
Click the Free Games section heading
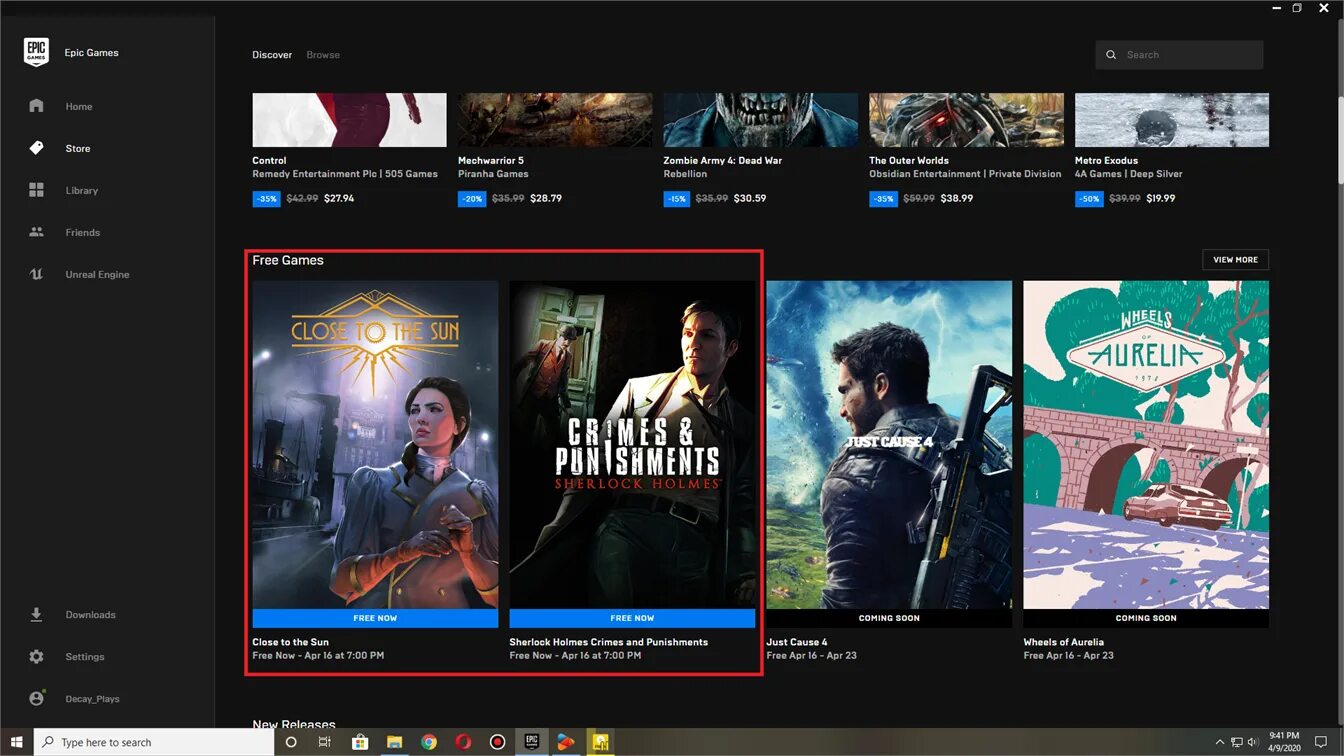click(288, 260)
